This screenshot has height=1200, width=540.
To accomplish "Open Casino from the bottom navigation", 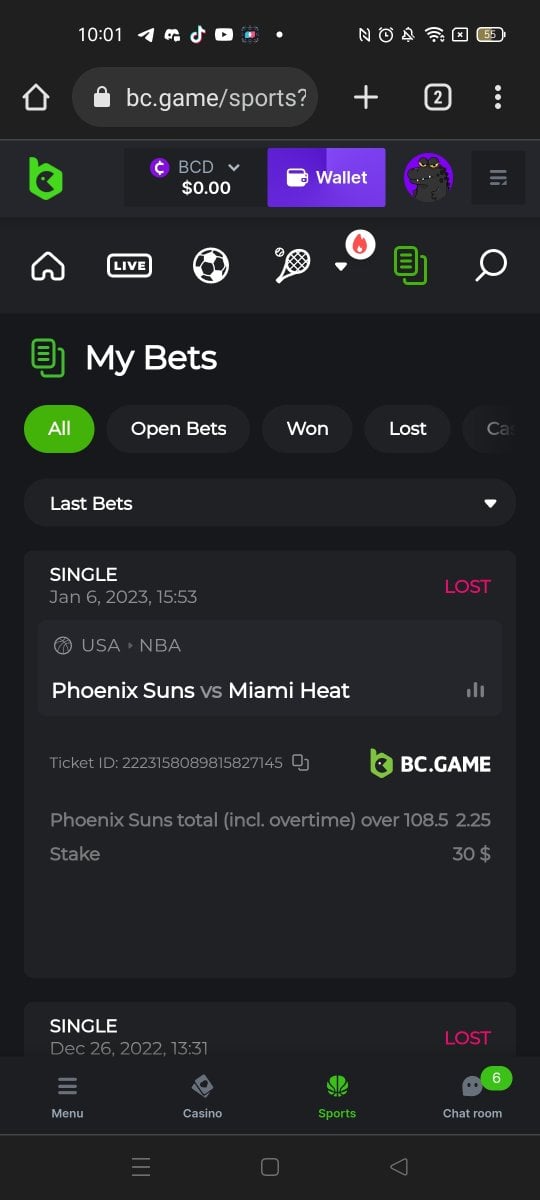I will tap(202, 1096).
